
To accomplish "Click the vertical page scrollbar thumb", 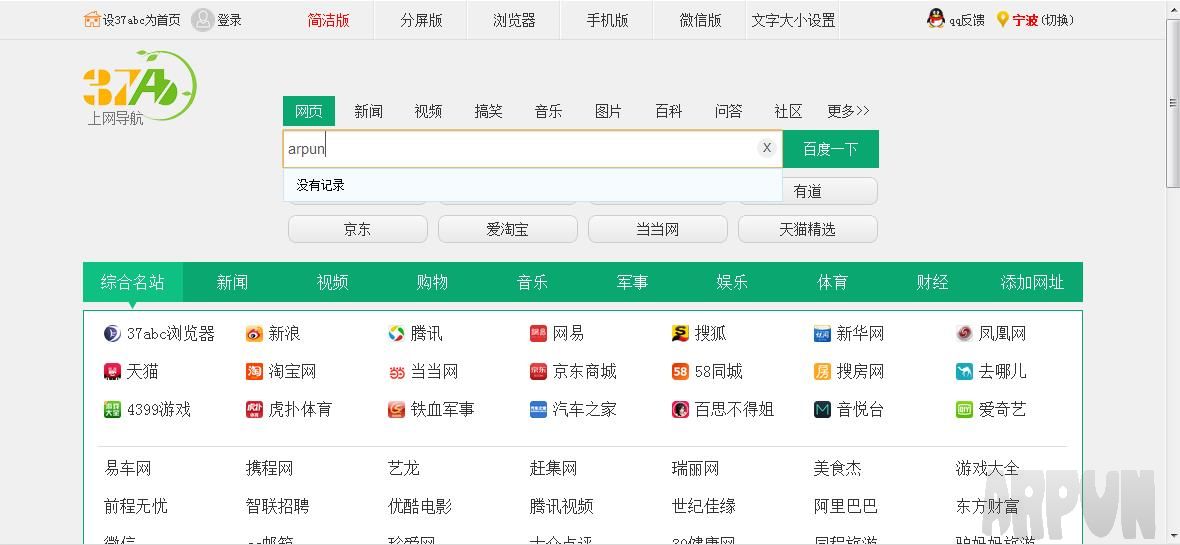I will click(1172, 102).
